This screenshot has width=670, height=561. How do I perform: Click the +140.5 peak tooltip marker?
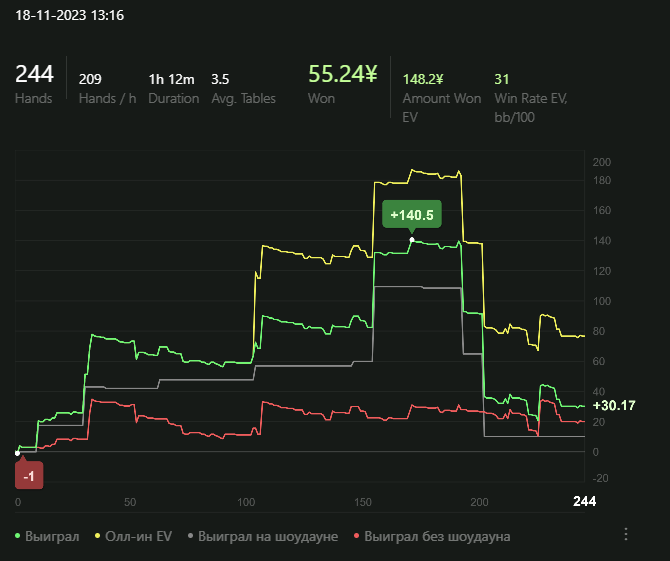(x=411, y=214)
